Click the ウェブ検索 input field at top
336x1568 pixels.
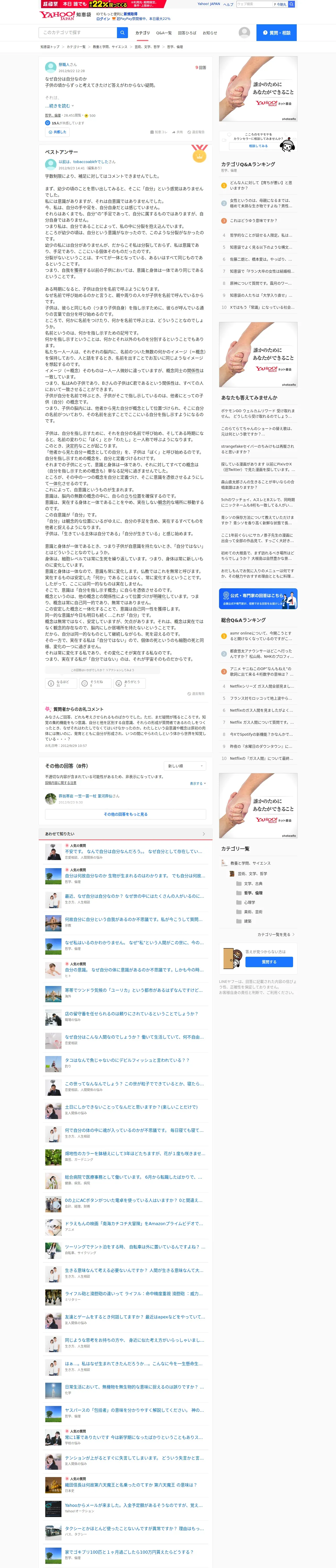click(255, 4)
